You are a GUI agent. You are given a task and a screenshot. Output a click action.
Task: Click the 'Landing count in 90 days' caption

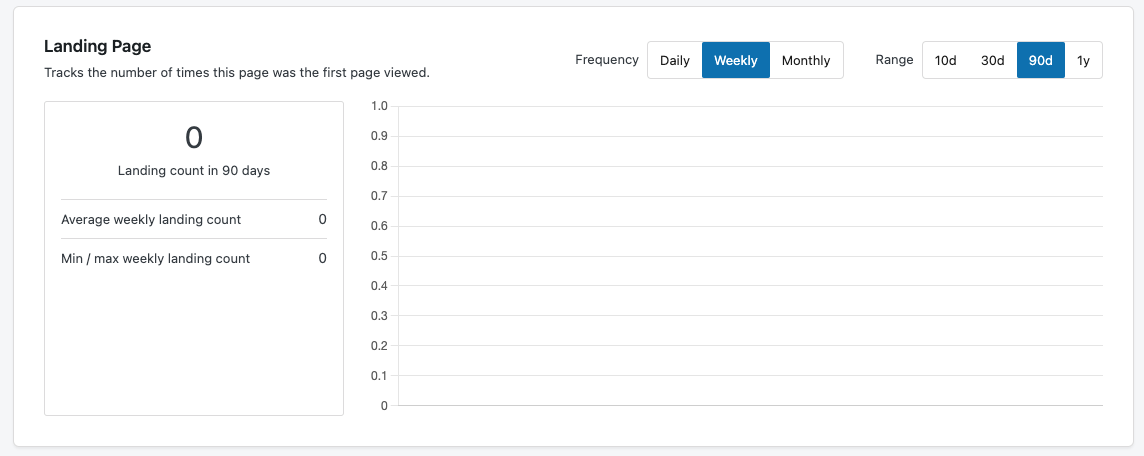pos(194,171)
